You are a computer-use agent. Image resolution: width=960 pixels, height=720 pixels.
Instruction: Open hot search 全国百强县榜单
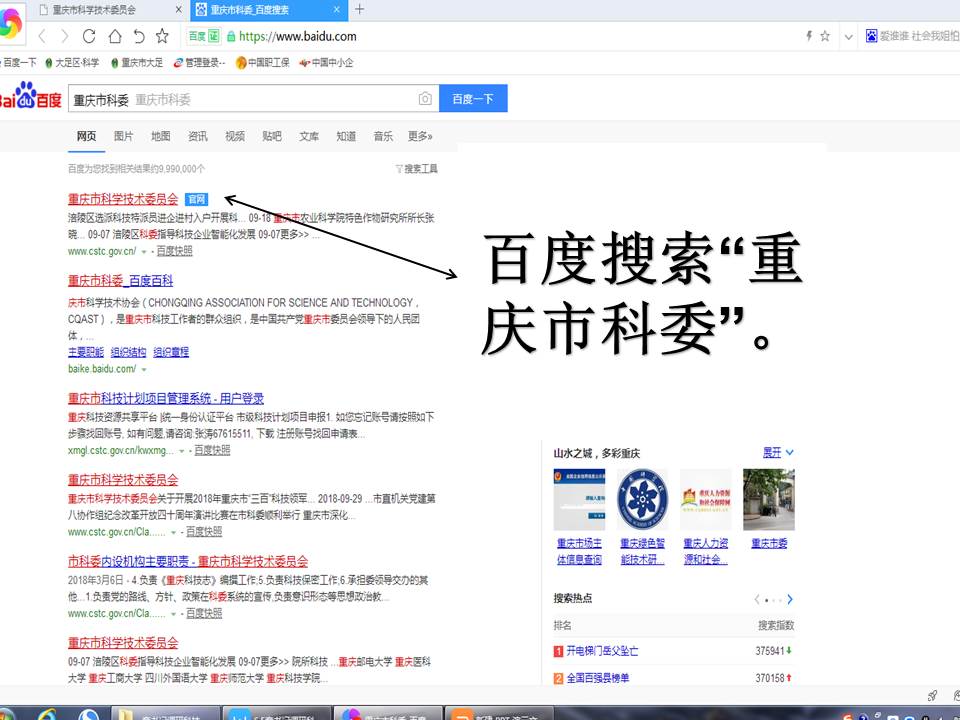[598, 678]
